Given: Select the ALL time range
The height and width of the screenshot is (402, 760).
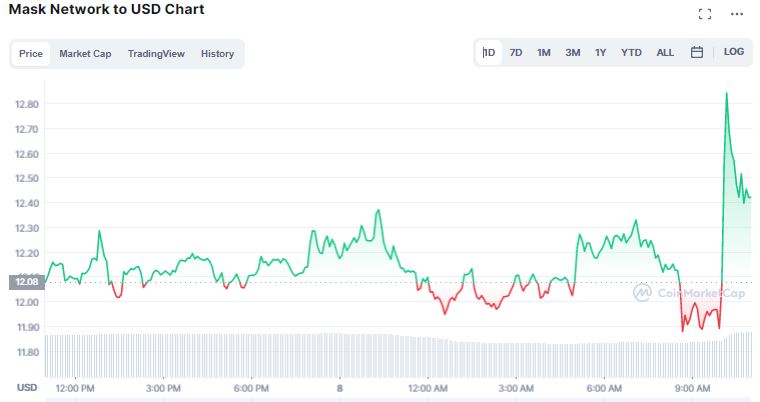Looking at the screenshot, I should 665,52.
